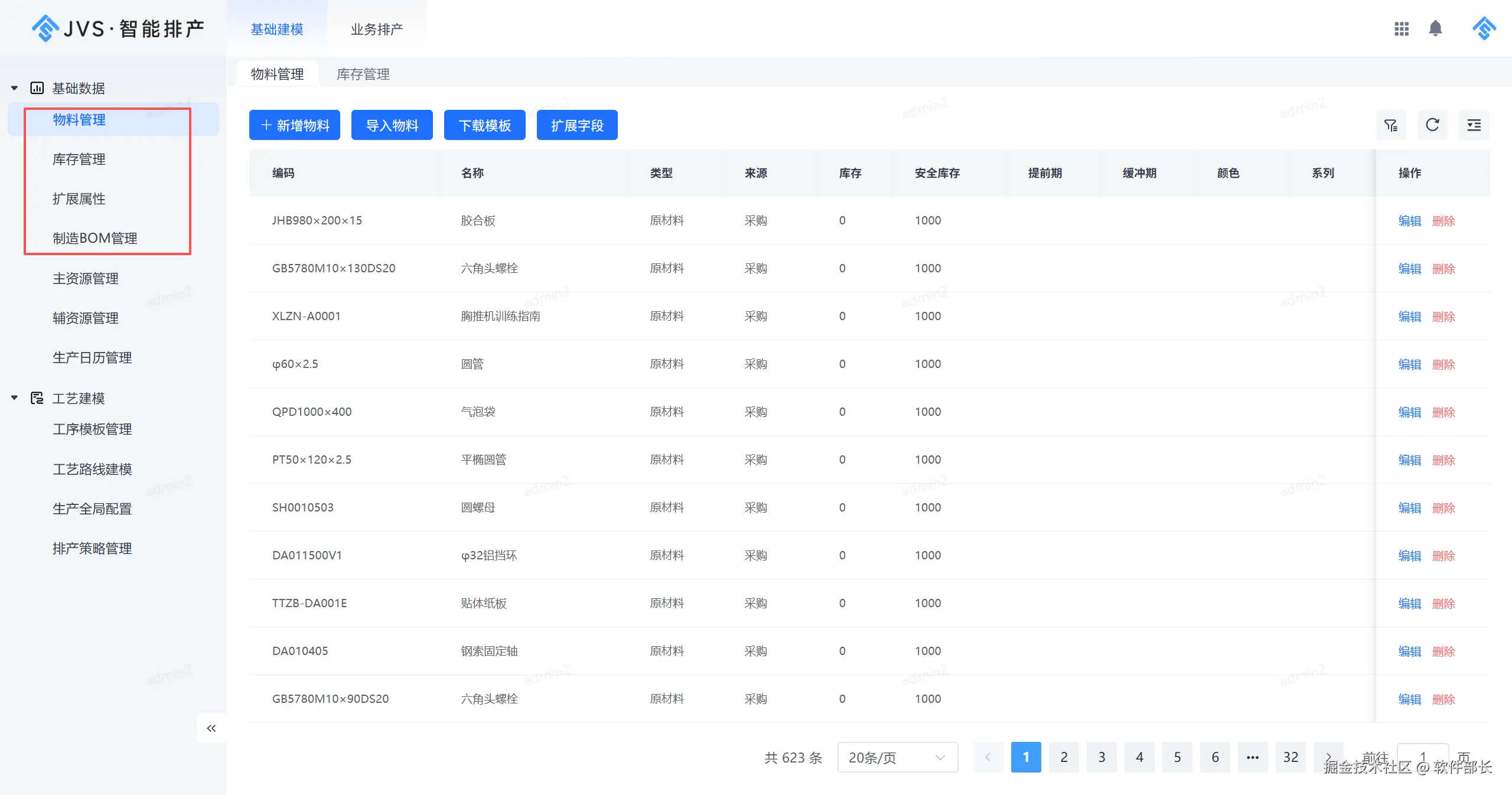Open the apps grid icon
1512x795 pixels.
pos(1402,28)
